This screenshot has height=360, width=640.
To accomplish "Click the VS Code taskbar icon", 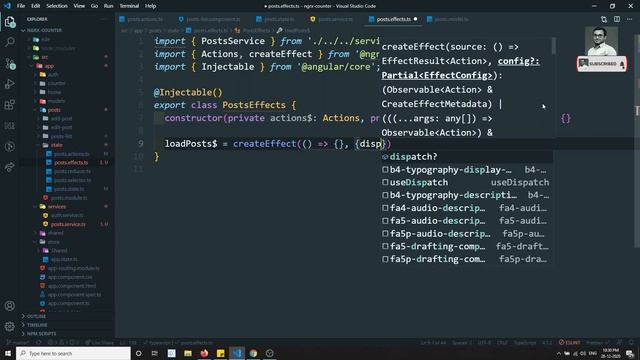I will pos(237,353).
